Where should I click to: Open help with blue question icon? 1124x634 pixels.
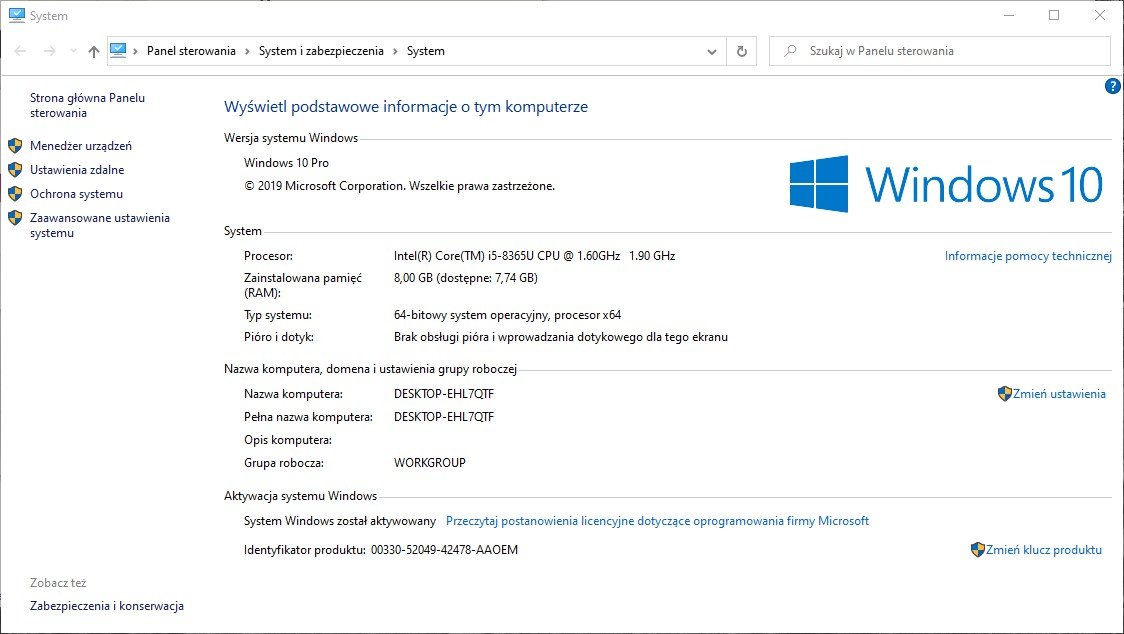[x=1113, y=86]
